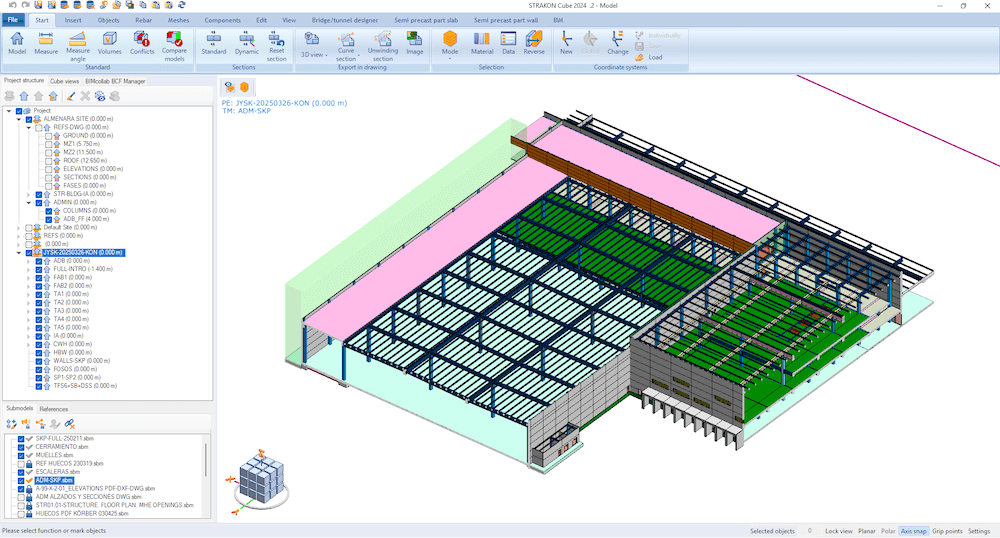Click the Volumes tool icon
The height and width of the screenshot is (538, 1000).
[x=110, y=43]
